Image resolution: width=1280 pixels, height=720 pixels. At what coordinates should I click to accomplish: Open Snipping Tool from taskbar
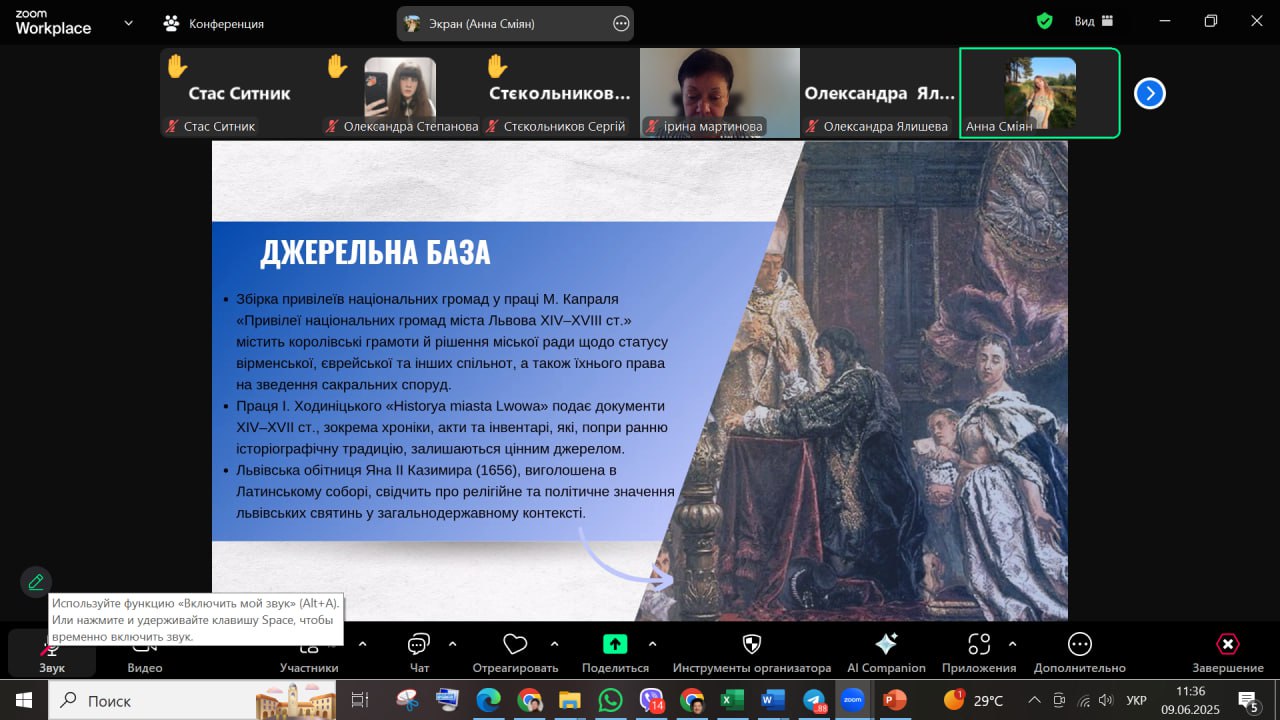(407, 700)
